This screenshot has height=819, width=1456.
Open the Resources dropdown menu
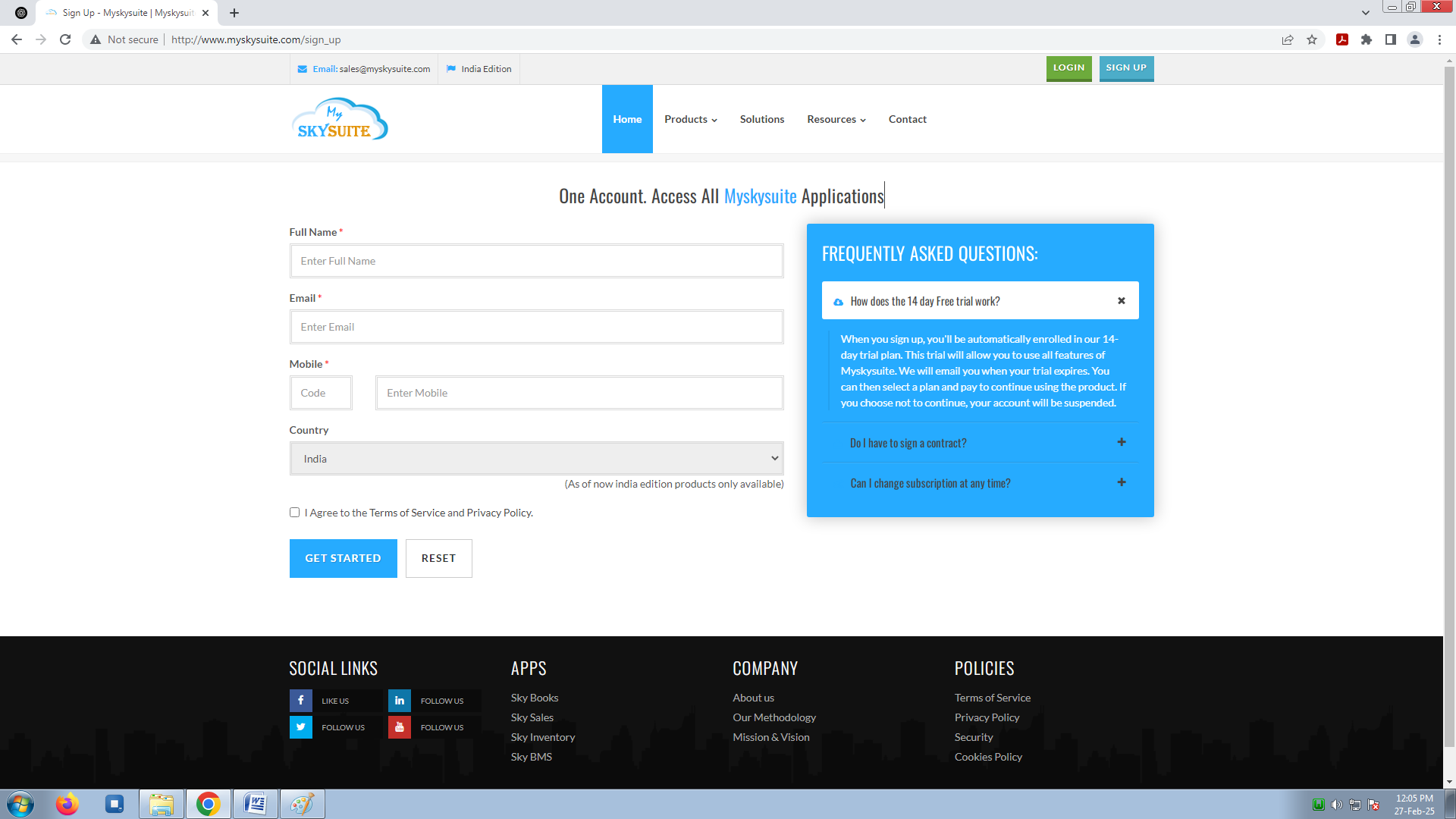click(836, 119)
